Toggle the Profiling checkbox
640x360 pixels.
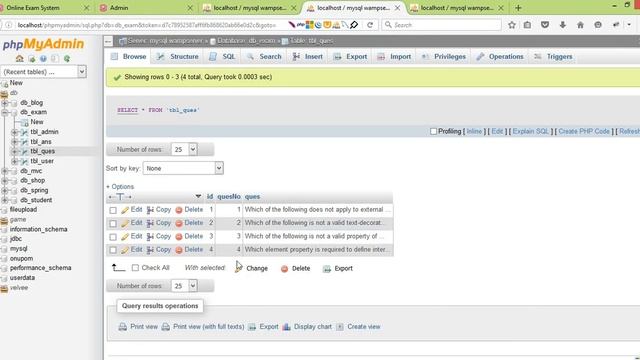click(433, 131)
